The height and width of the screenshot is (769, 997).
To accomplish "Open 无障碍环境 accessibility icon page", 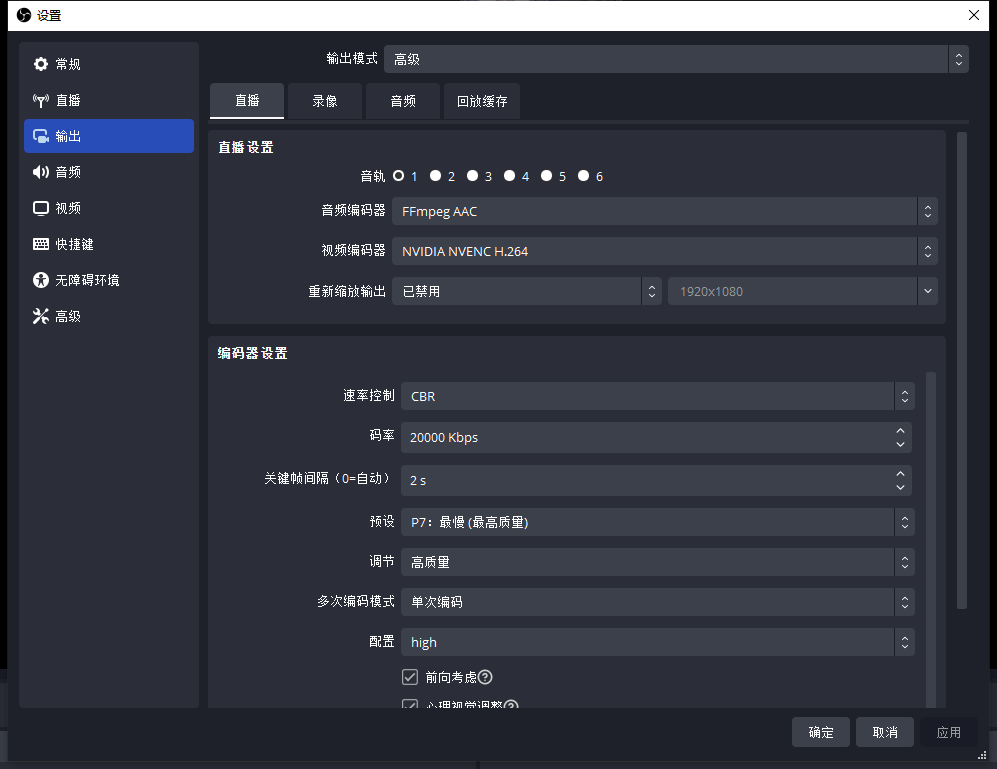I will [x=41, y=280].
